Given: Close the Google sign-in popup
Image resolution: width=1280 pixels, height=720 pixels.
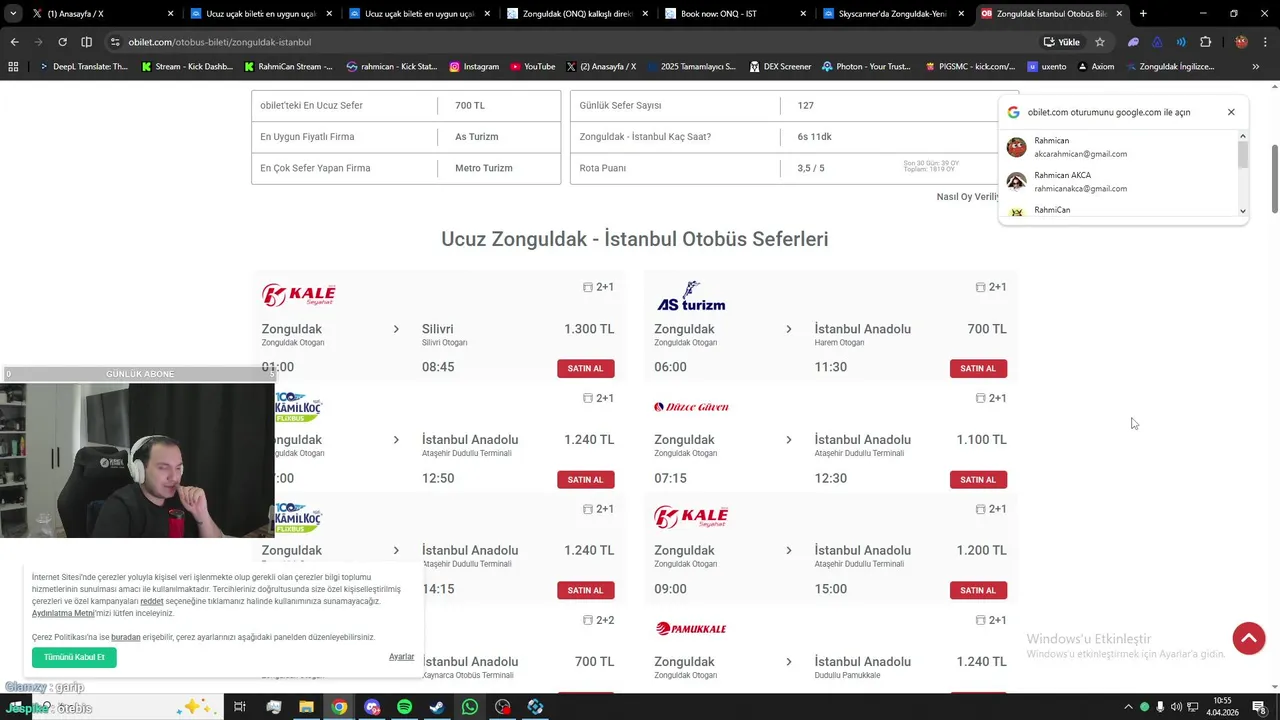Looking at the screenshot, I should coord(1231,112).
